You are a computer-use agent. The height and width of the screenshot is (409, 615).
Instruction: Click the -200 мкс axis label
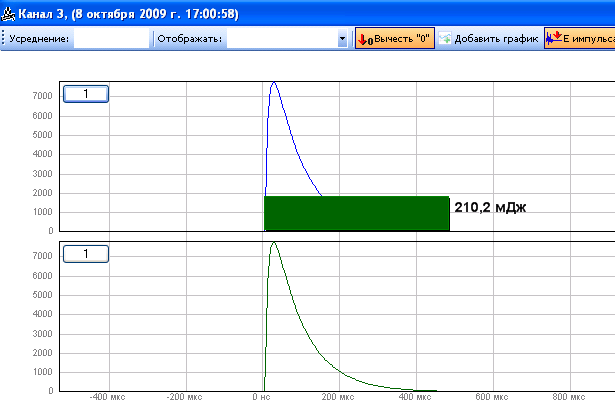[184, 397]
